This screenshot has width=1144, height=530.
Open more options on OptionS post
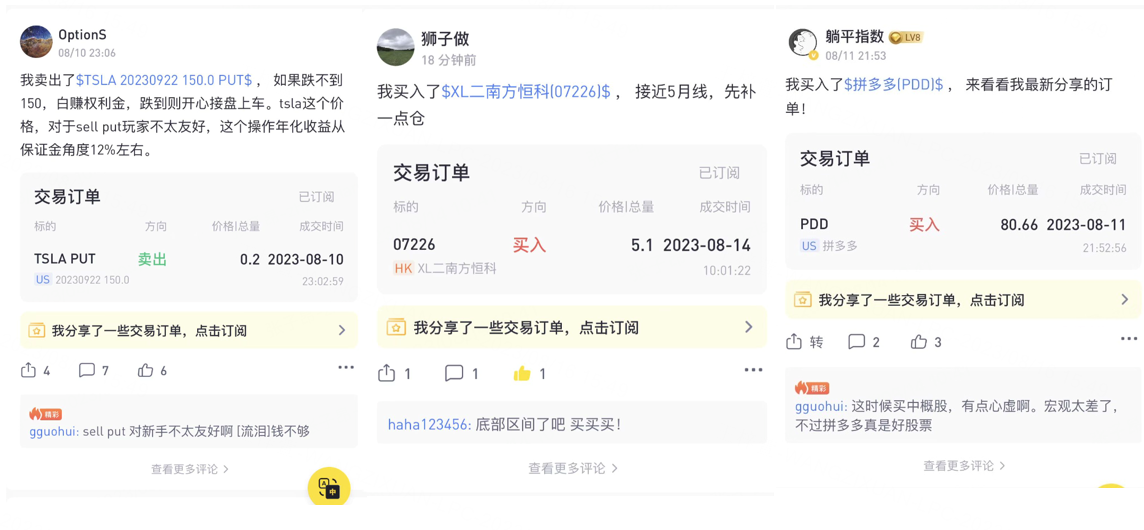pos(346,368)
